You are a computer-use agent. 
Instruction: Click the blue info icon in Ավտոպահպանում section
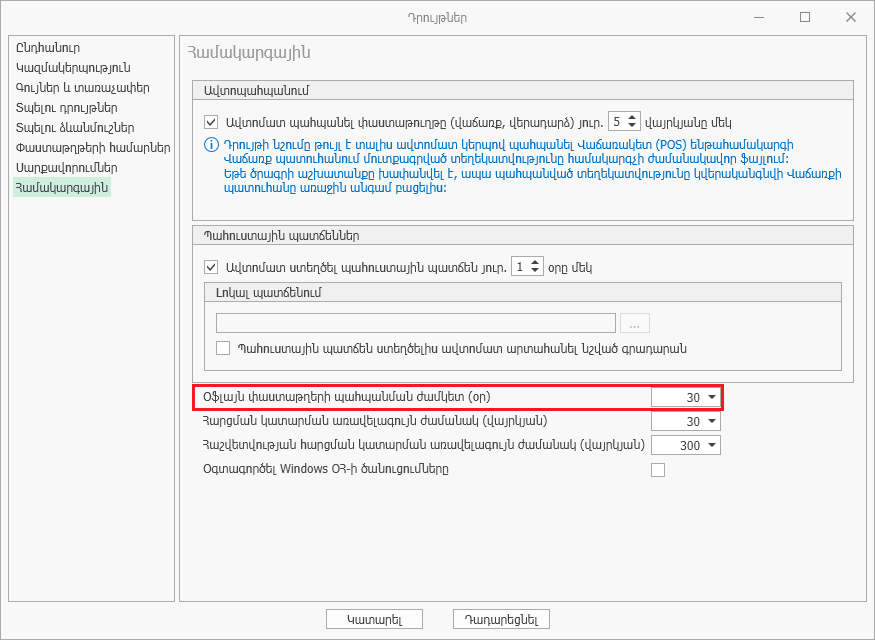[x=211, y=145]
